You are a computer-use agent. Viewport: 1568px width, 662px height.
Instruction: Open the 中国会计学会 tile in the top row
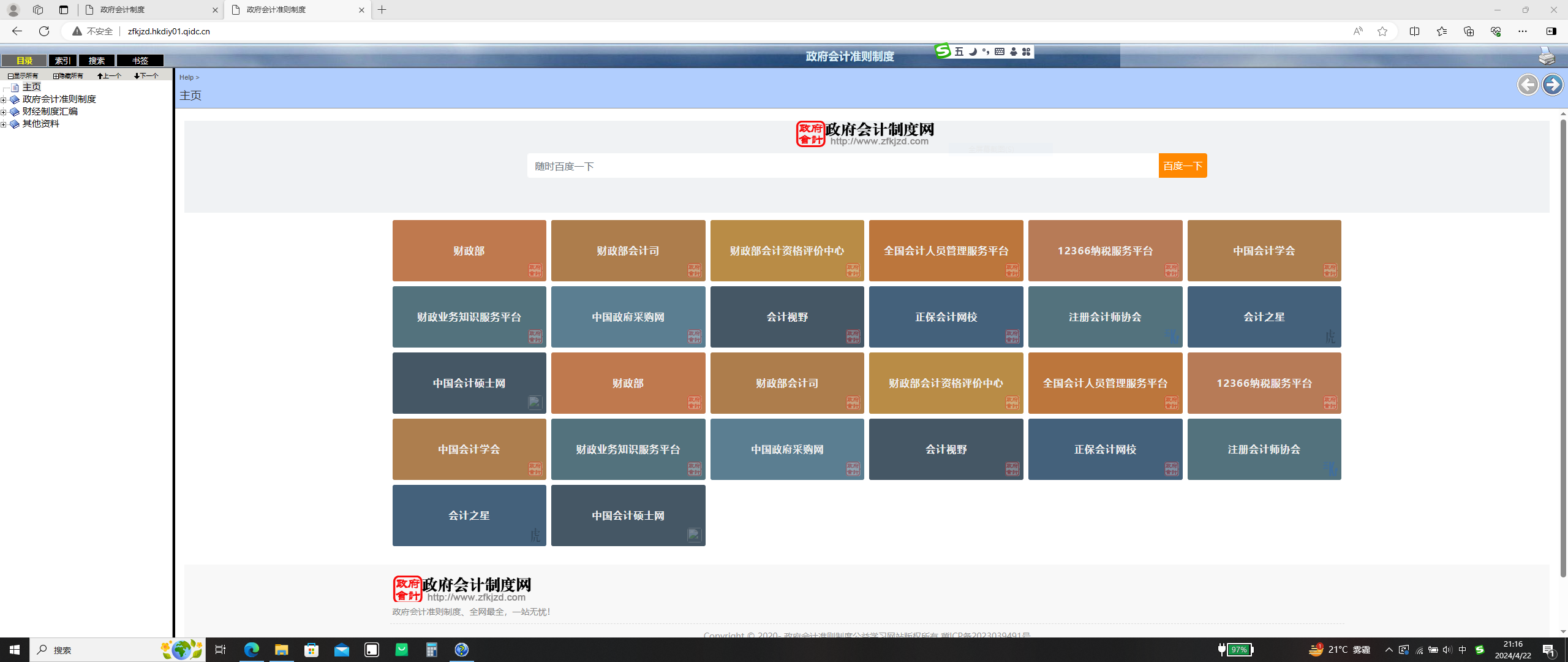(x=1264, y=251)
